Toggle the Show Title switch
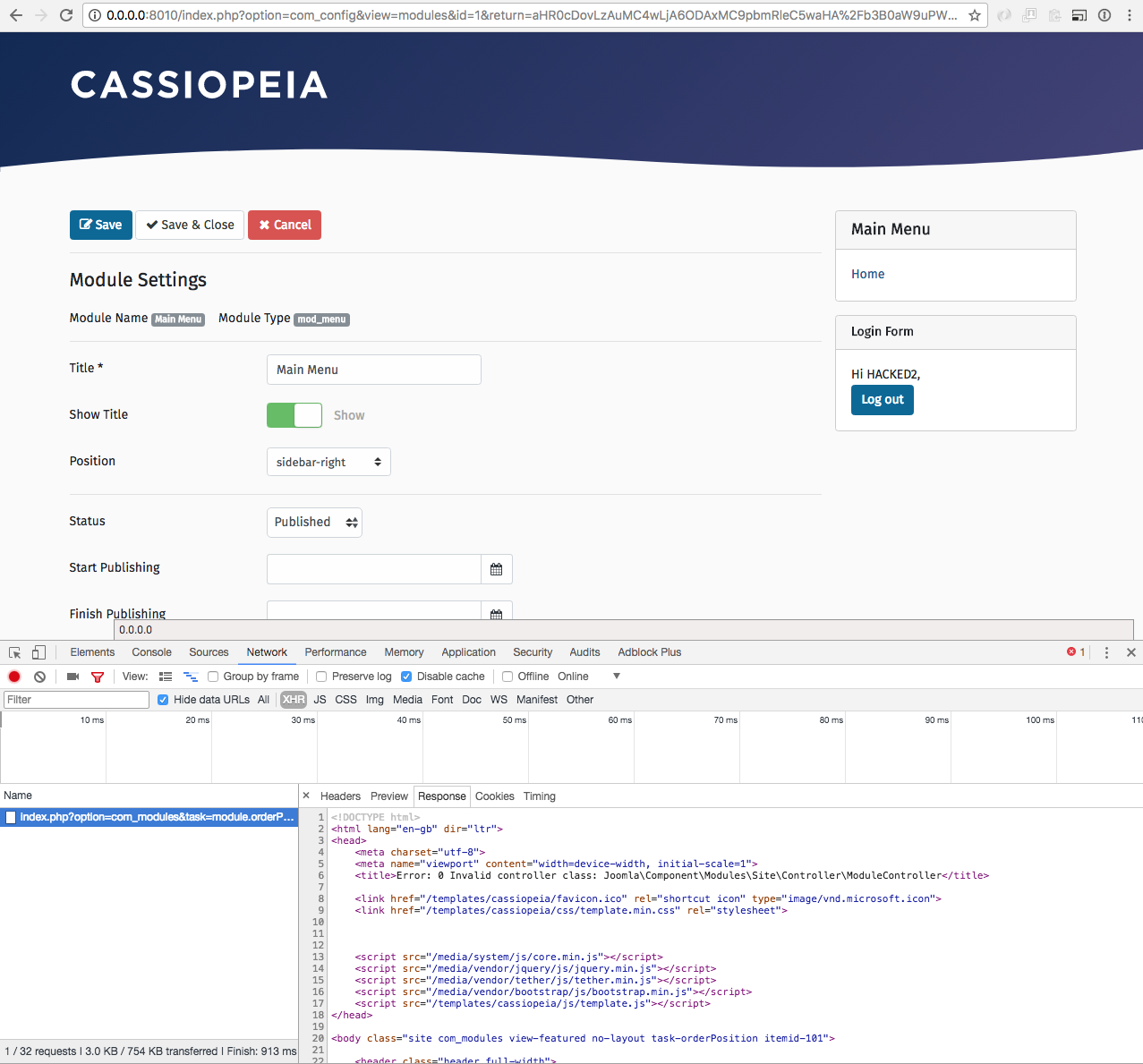This screenshot has height=1064, width=1143. click(294, 415)
